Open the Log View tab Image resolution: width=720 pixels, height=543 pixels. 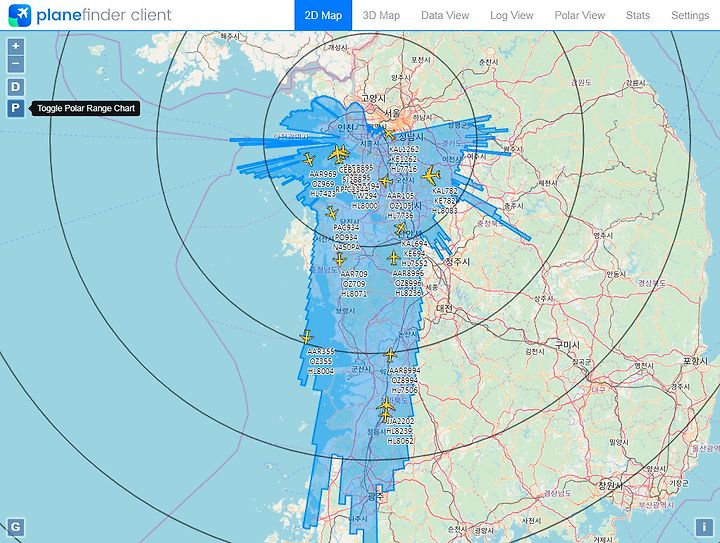pyautogui.click(x=512, y=15)
